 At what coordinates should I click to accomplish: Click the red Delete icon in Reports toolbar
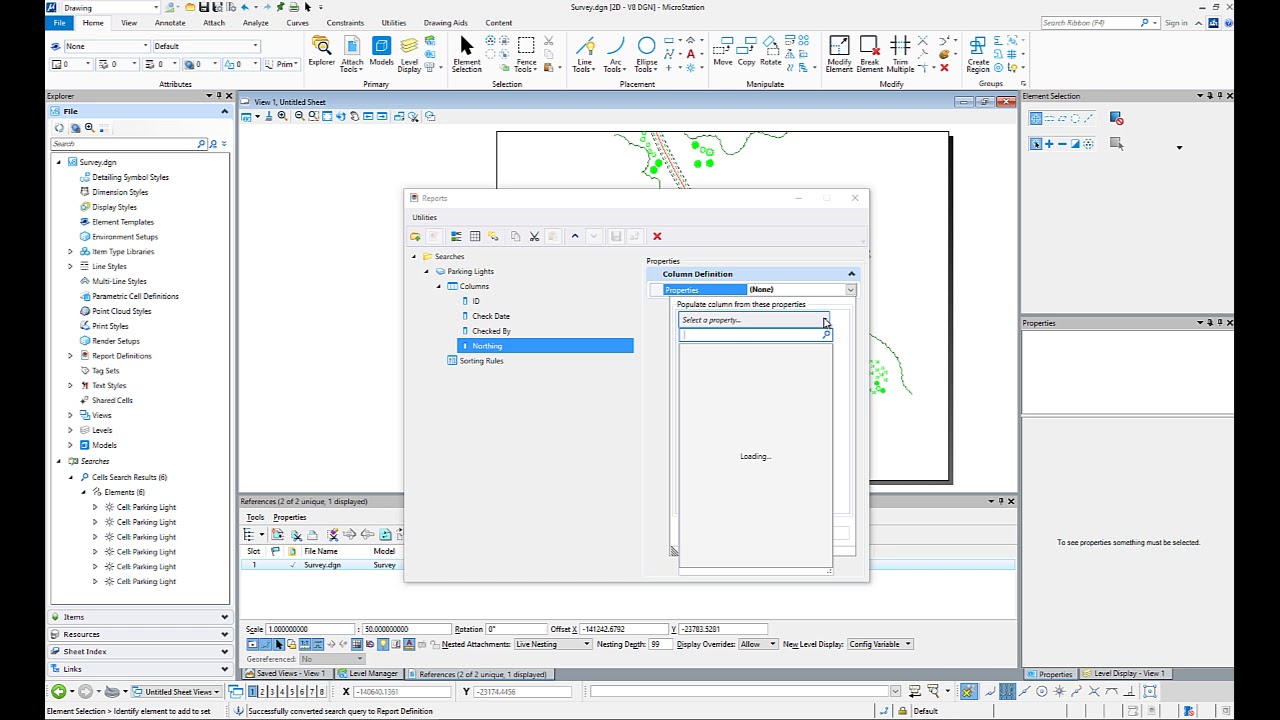click(657, 236)
